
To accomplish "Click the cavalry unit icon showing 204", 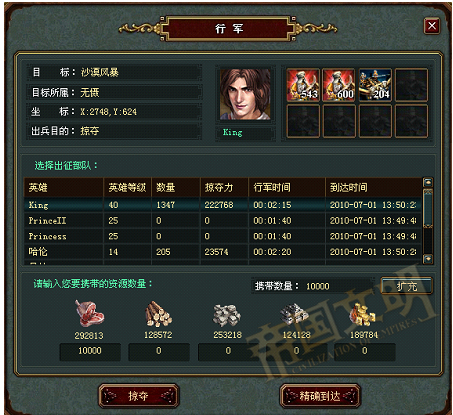I will tap(375, 85).
